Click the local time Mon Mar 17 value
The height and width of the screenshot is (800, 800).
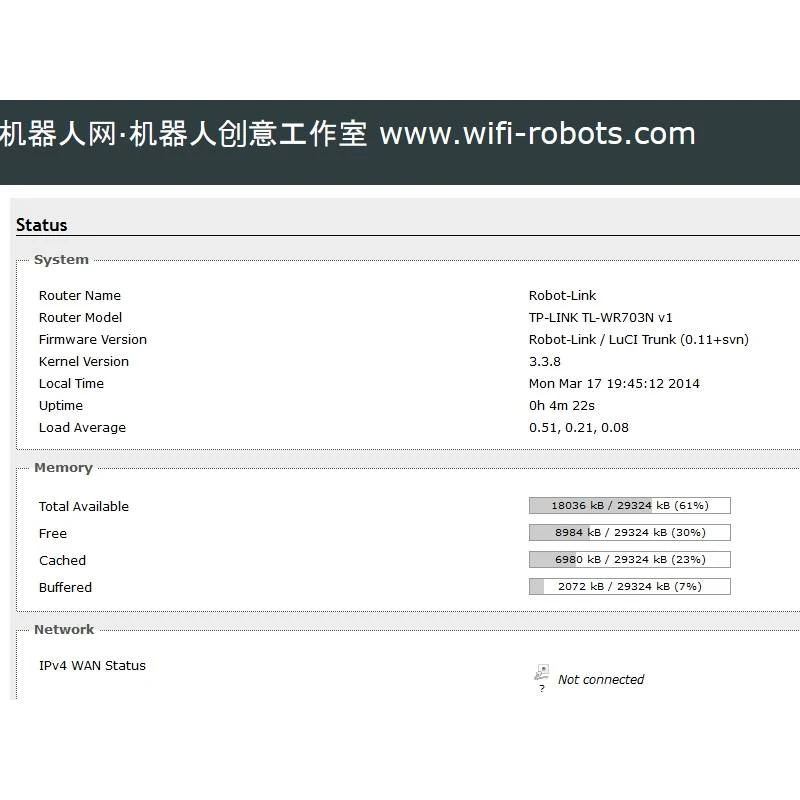click(614, 384)
